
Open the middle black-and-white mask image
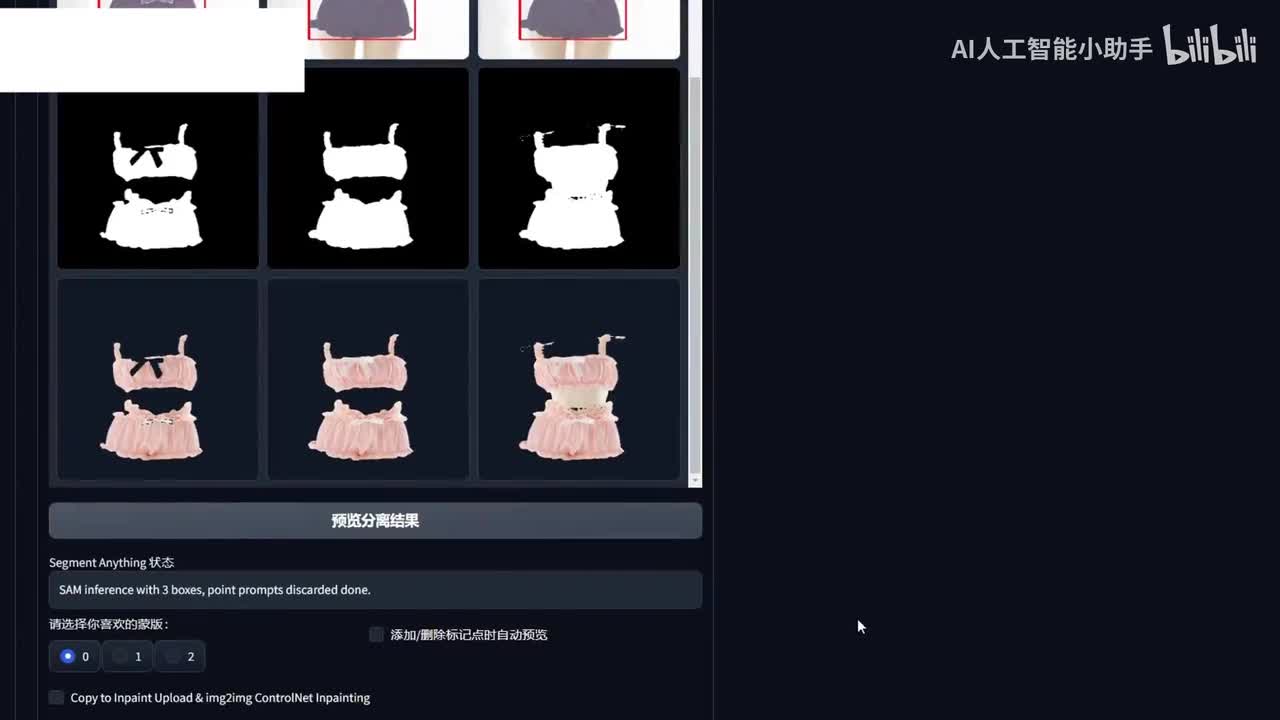pos(368,168)
